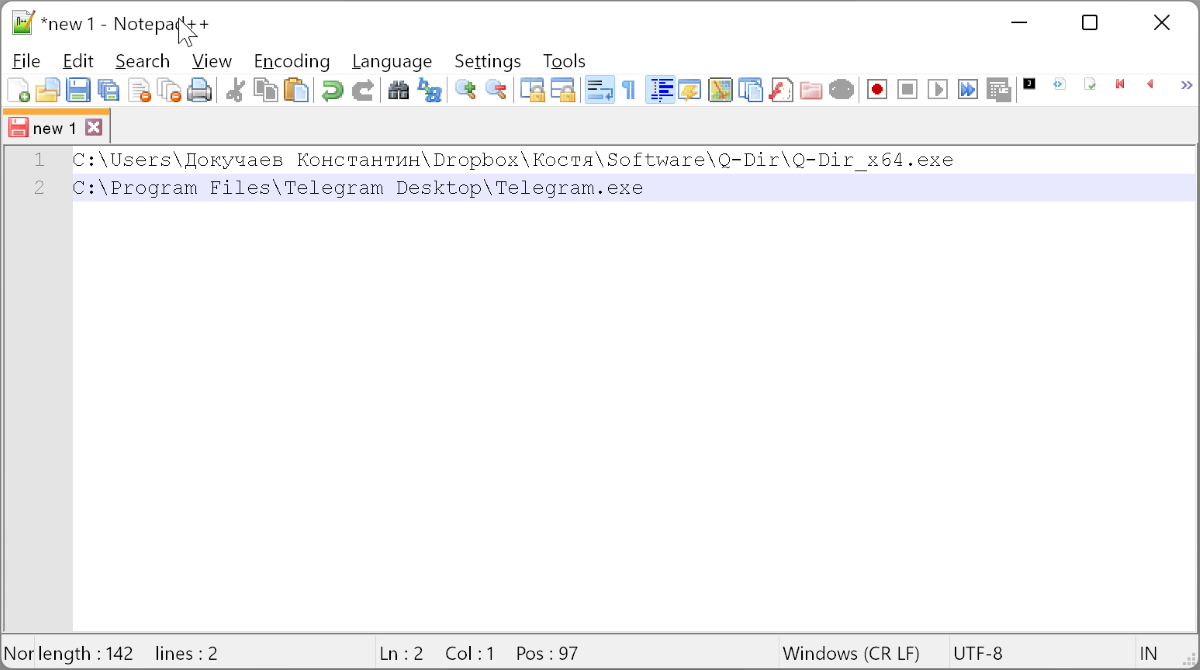Viewport: 1200px width, 670px height.
Task: Click line number 2 in the margin
Action: click(x=39, y=188)
